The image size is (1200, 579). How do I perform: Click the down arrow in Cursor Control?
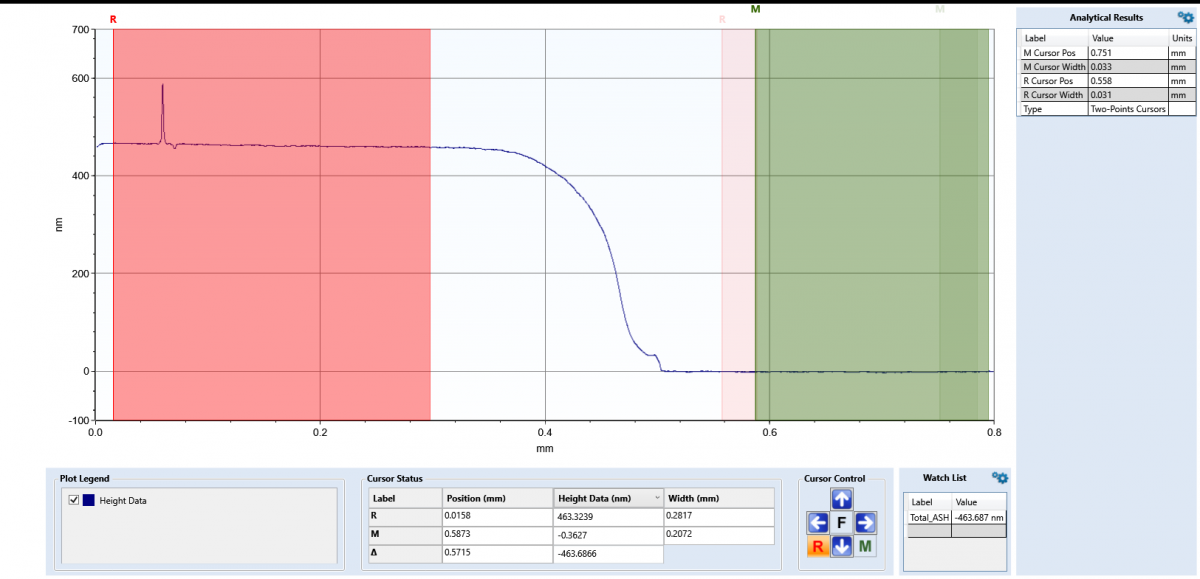click(842, 546)
